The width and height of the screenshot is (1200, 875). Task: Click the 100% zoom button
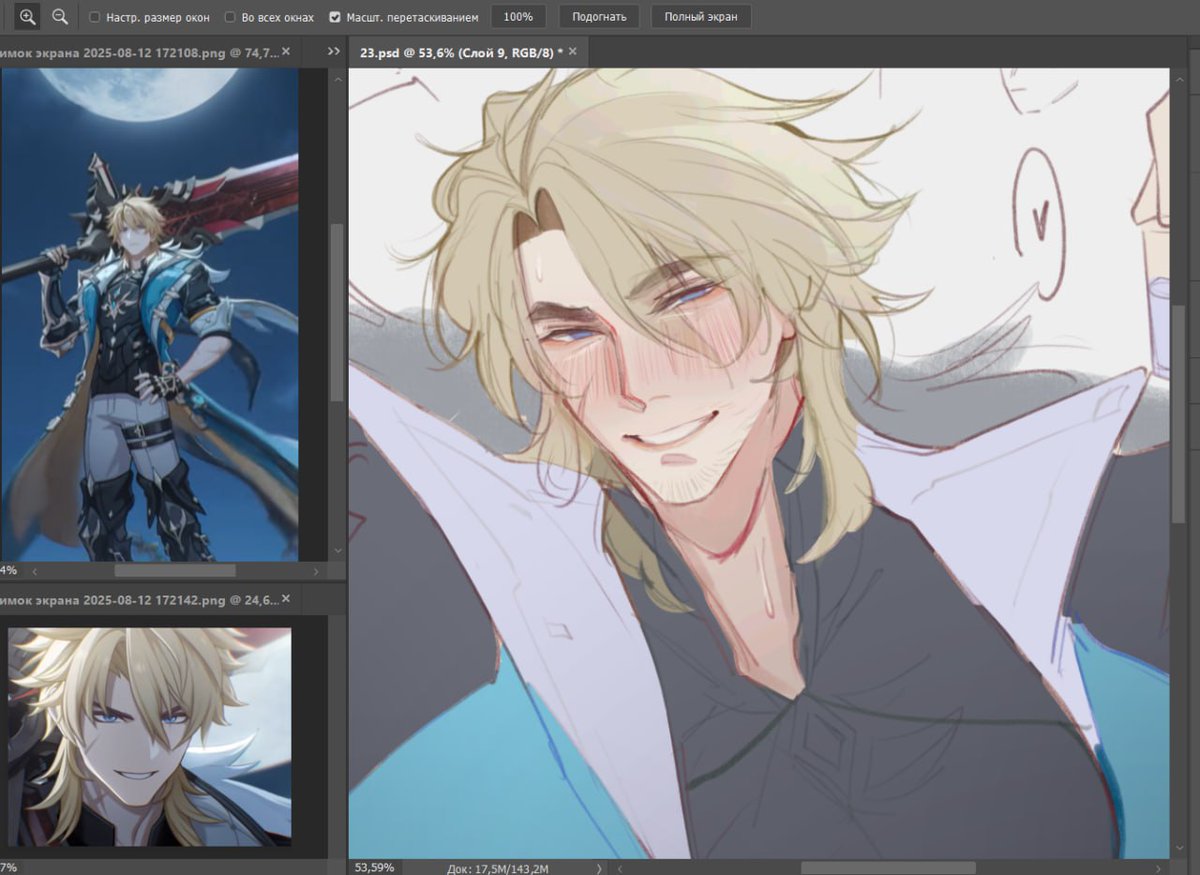pos(518,17)
